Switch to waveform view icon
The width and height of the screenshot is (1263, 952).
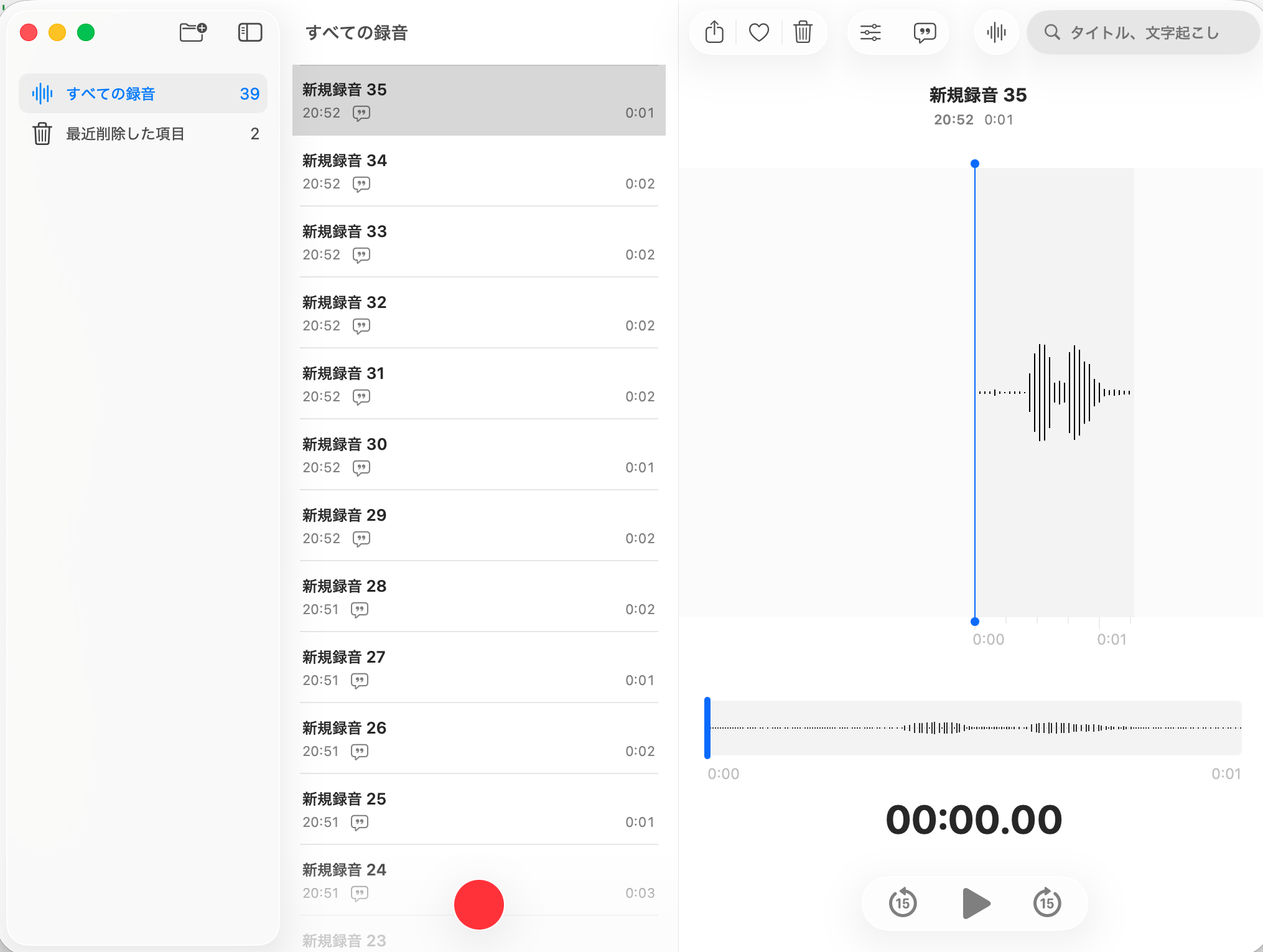(996, 32)
